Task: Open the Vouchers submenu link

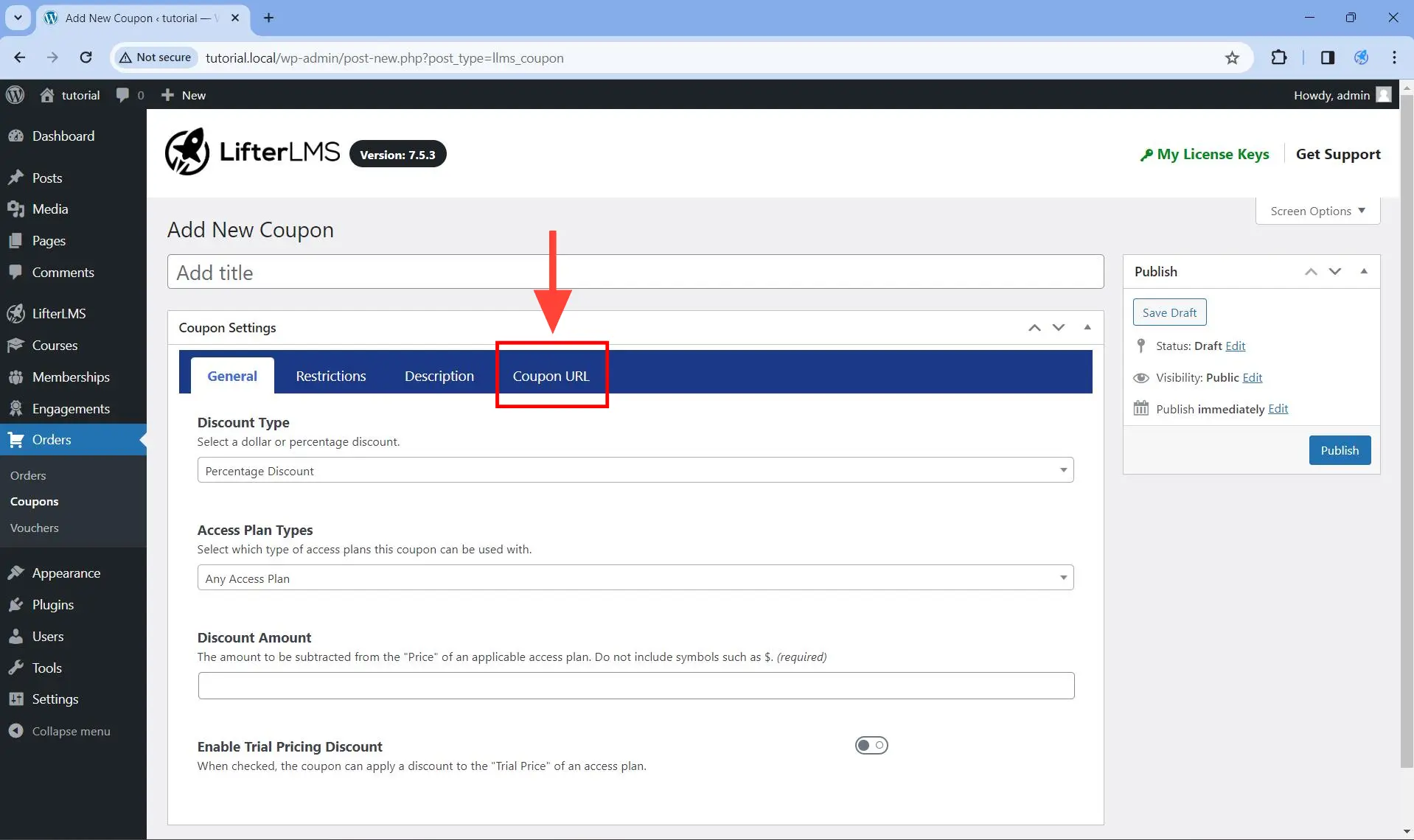Action: click(x=34, y=528)
